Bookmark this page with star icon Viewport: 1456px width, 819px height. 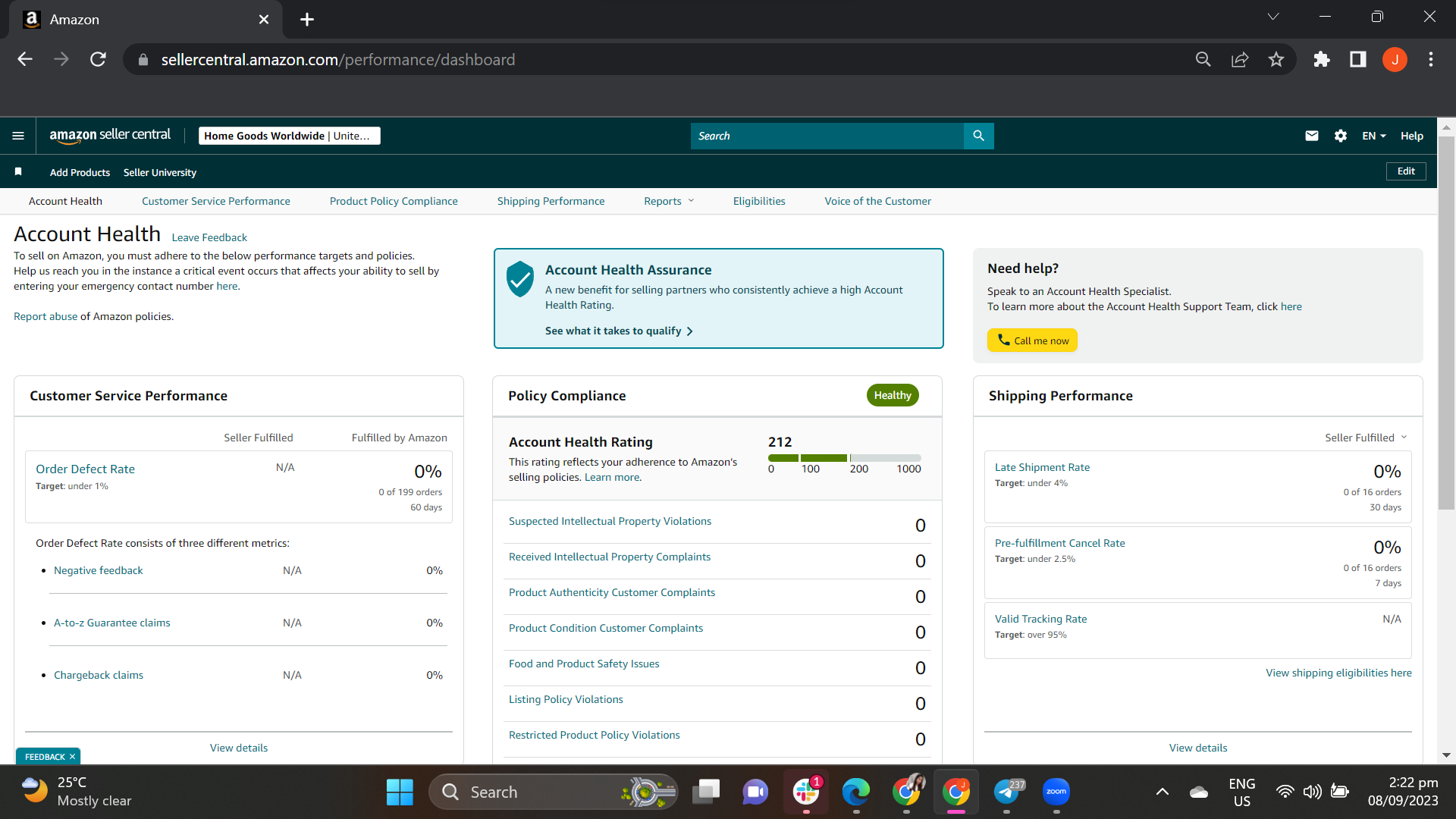(x=1276, y=59)
